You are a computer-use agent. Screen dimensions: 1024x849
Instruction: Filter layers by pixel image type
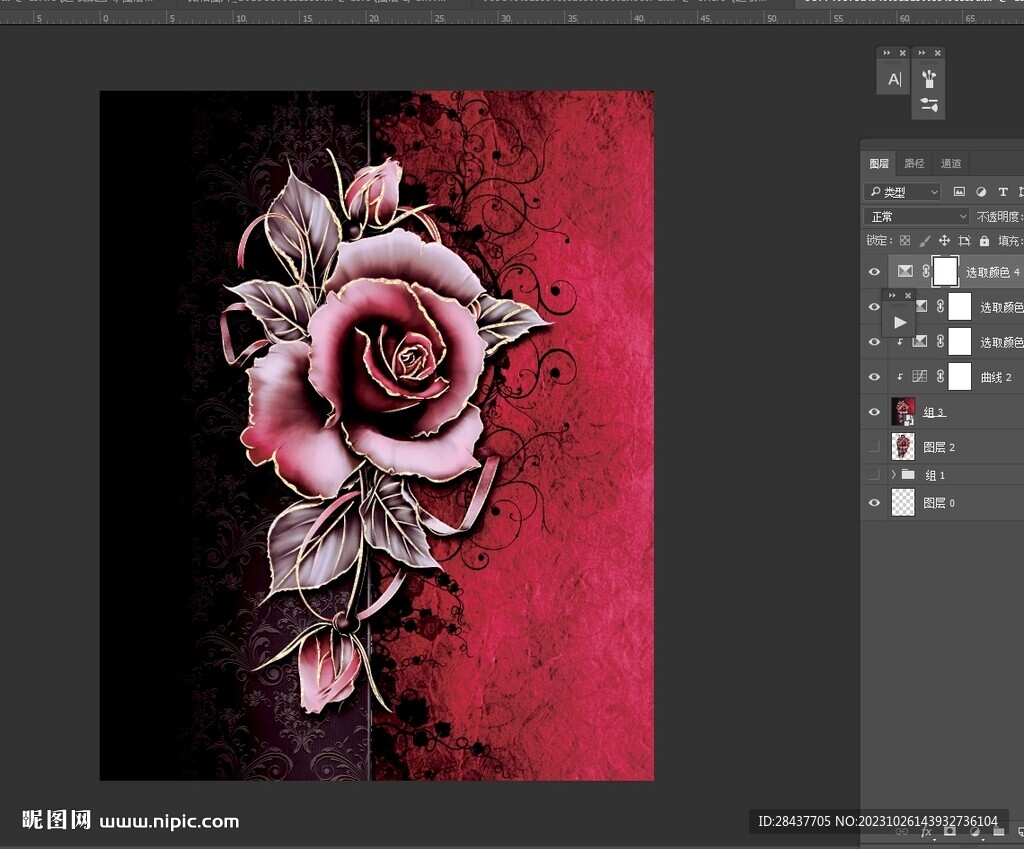point(959,191)
